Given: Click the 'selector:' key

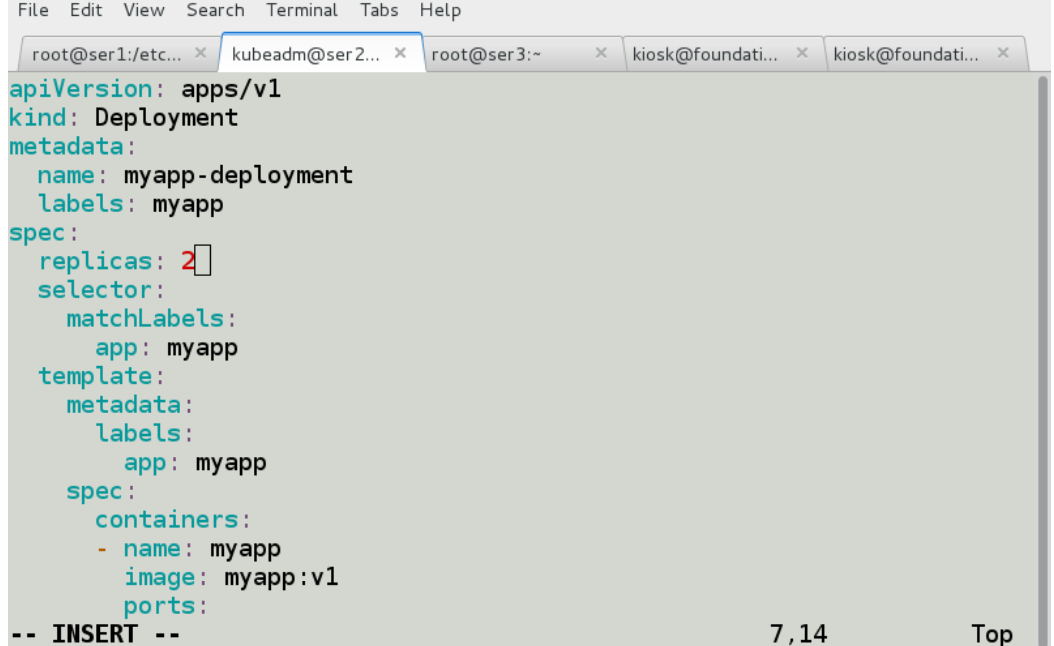Looking at the screenshot, I should pos(101,290).
